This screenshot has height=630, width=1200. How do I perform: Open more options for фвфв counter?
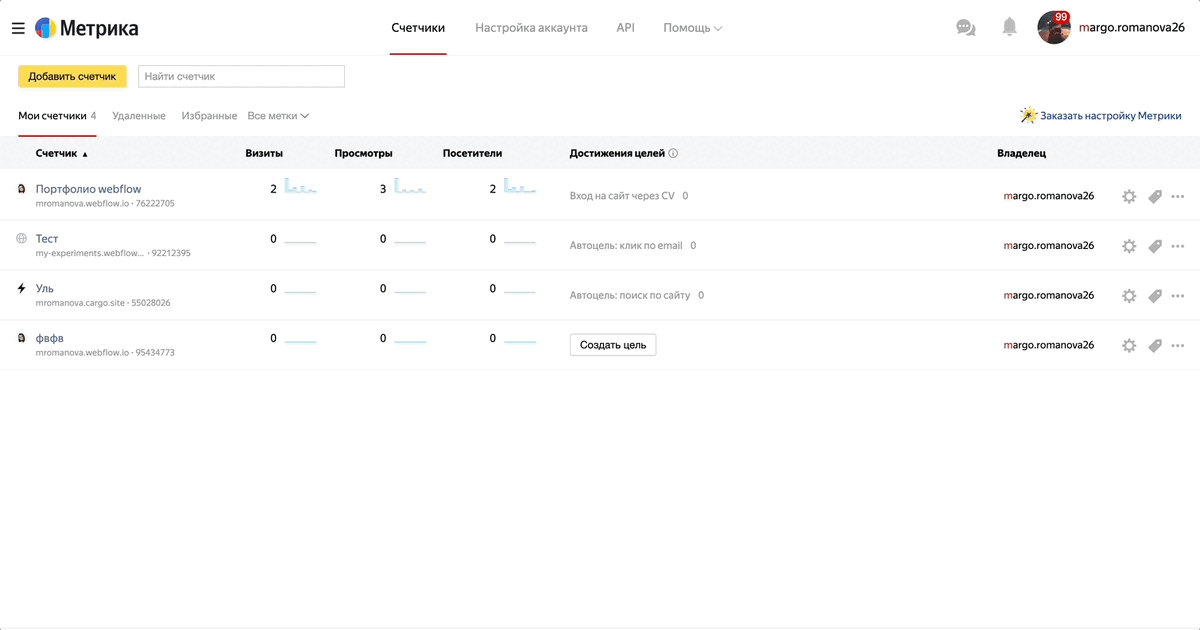(x=1178, y=346)
